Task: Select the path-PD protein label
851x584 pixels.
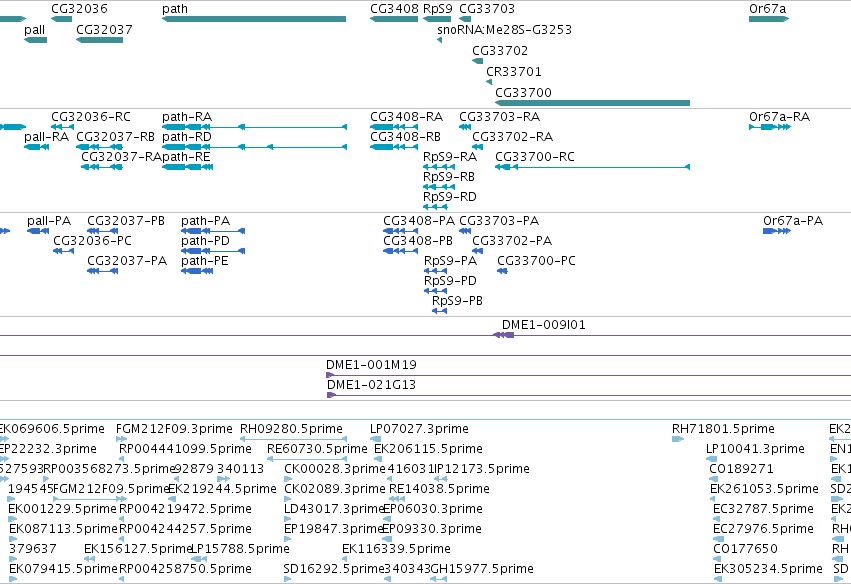Action: tap(205, 241)
